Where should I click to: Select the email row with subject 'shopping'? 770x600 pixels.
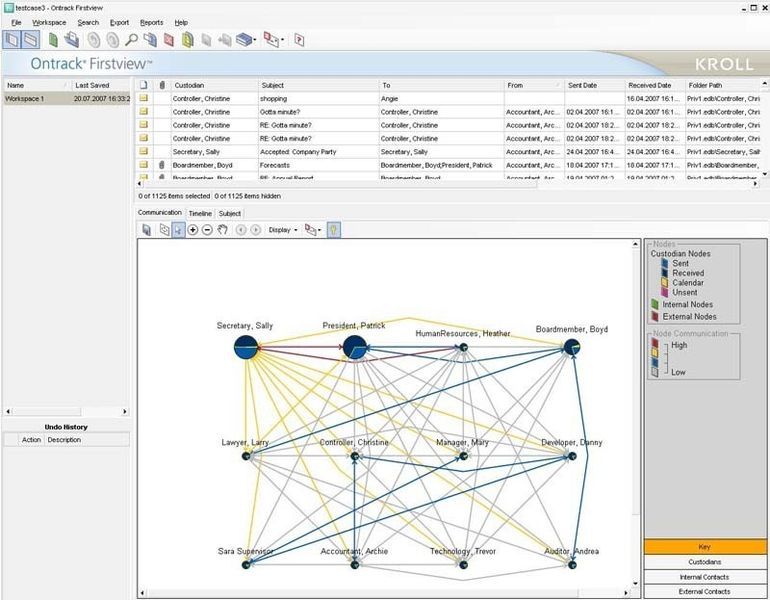448,99
